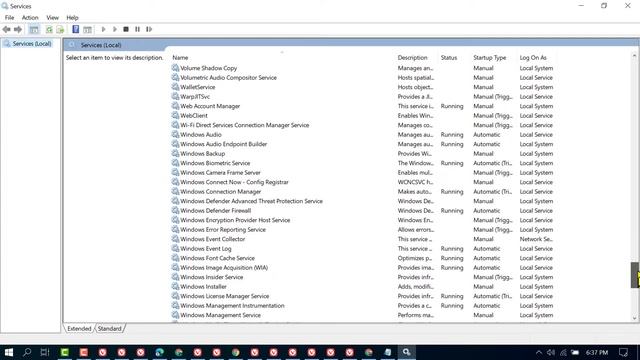The width and height of the screenshot is (640, 360).
Task: Select Services (Local) in the console tree
Action: [x=31, y=44]
